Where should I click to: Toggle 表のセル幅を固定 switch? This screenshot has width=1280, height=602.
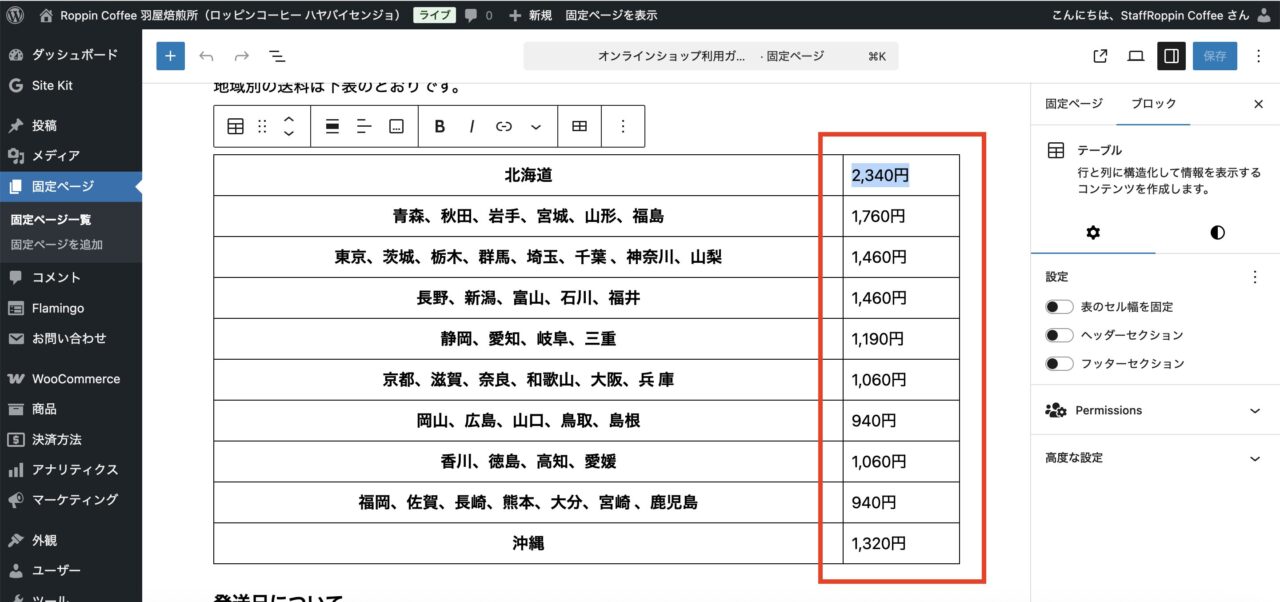tap(1059, 307)
